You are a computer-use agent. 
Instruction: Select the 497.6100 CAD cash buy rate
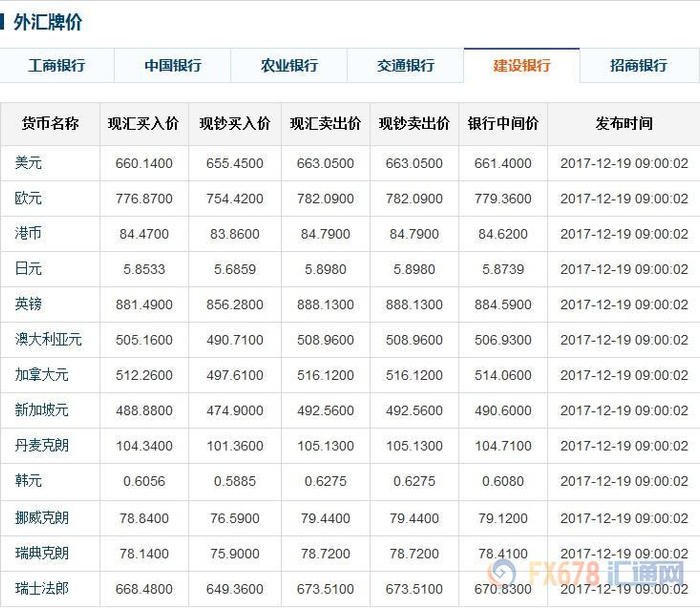pos(235,375)
